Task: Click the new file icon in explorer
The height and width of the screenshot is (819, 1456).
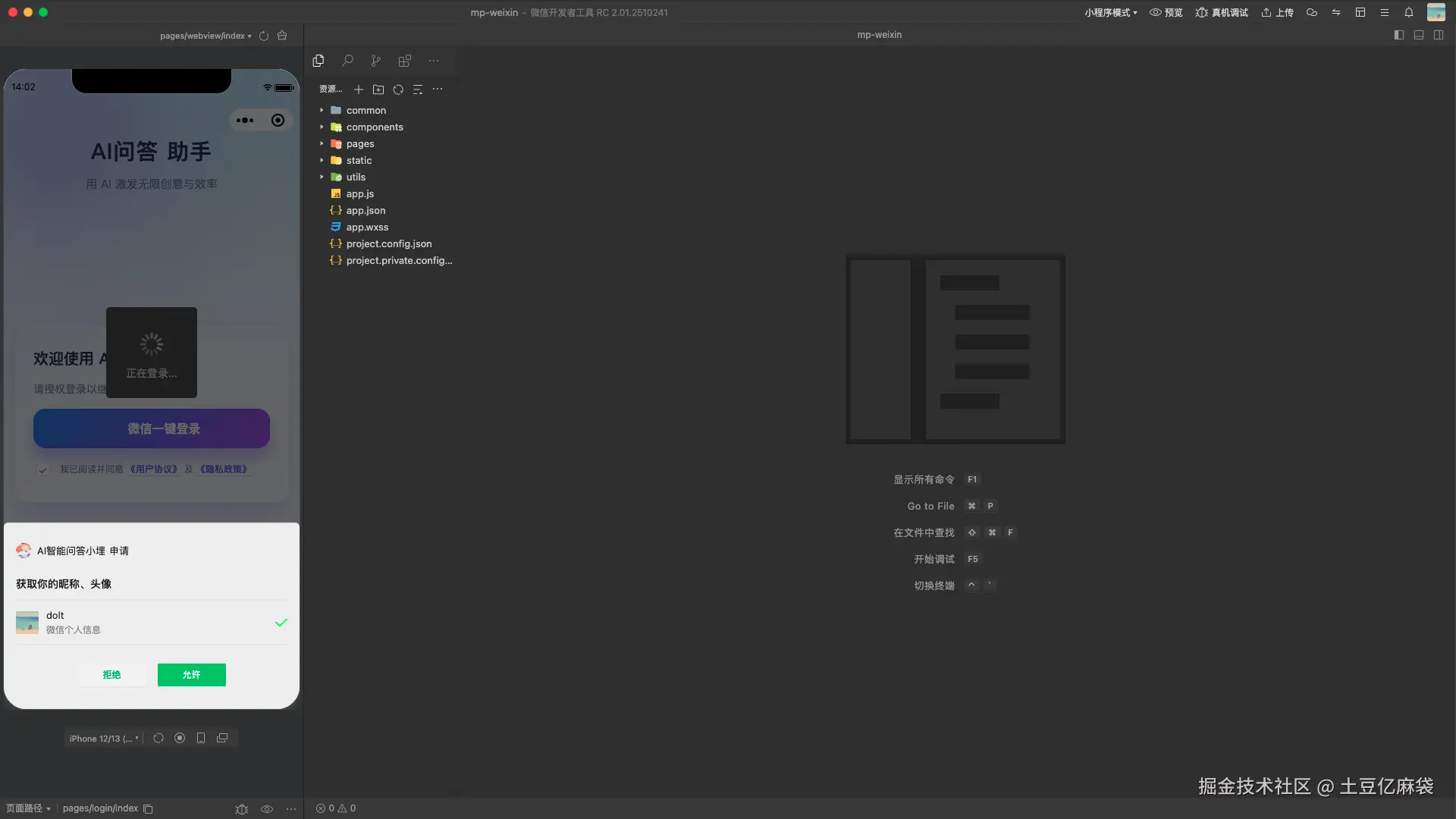Action: click(359, 89)
